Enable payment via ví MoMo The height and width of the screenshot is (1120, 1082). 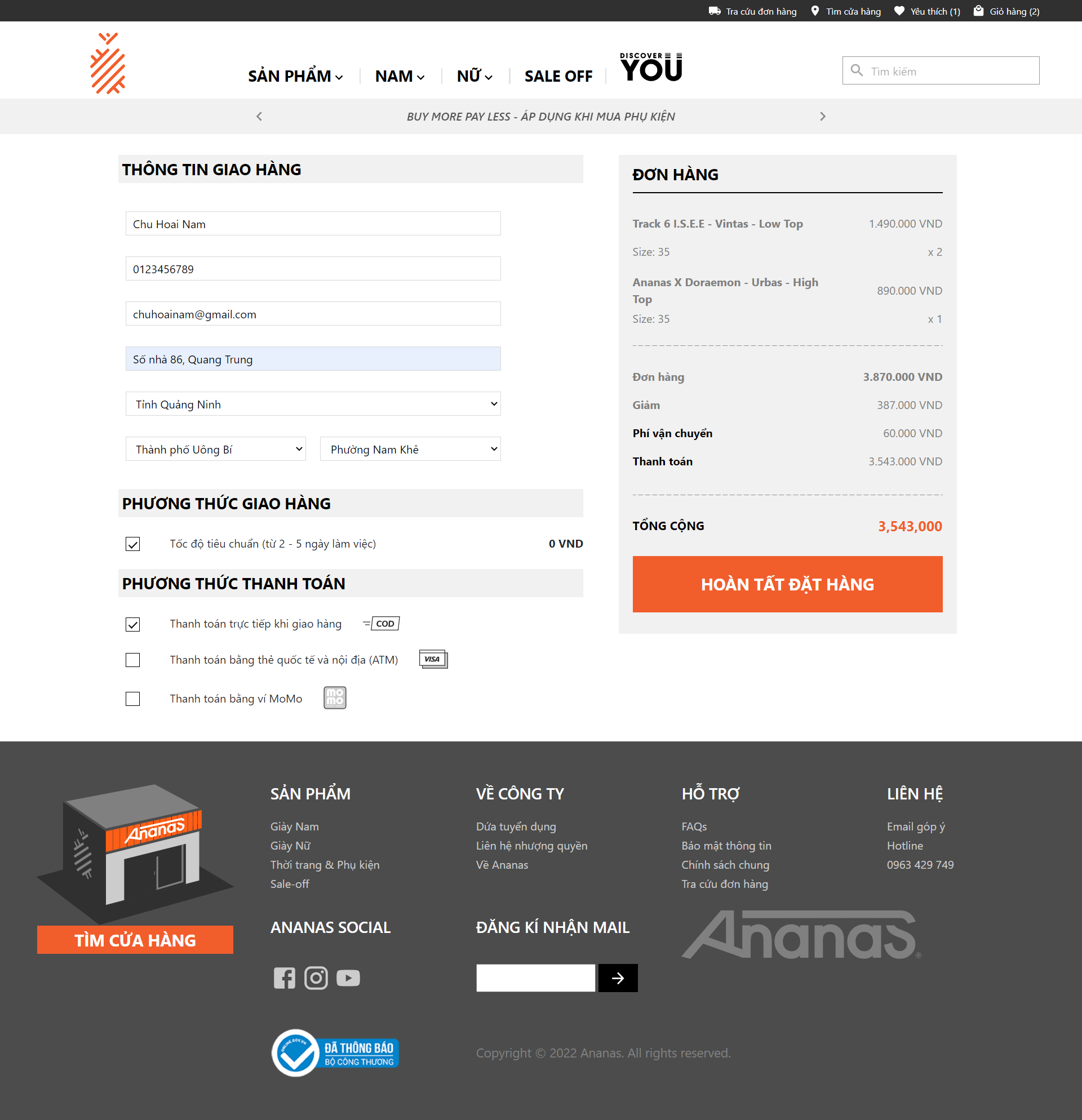click(132, 698)
